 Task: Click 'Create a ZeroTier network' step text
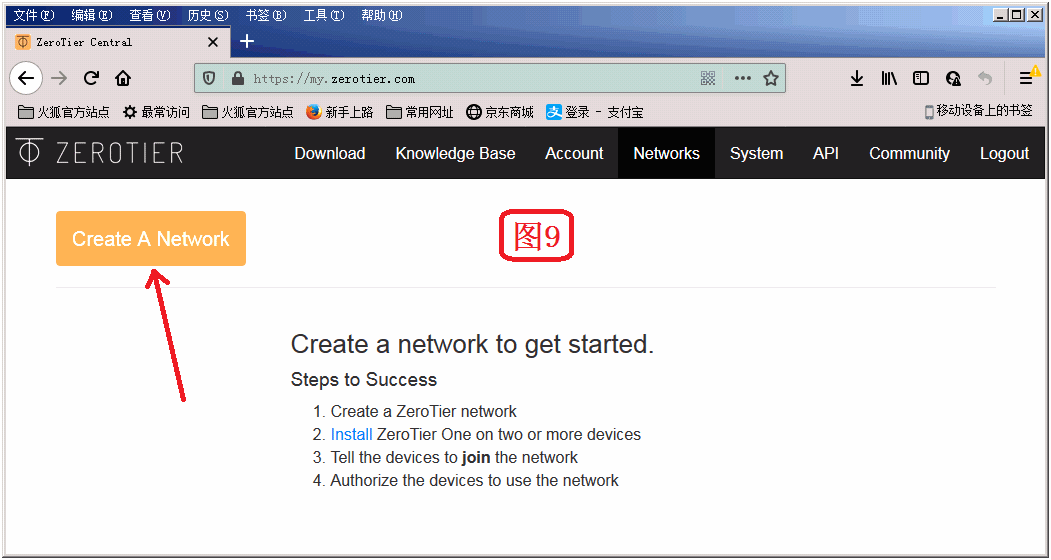tap(424, 411)
